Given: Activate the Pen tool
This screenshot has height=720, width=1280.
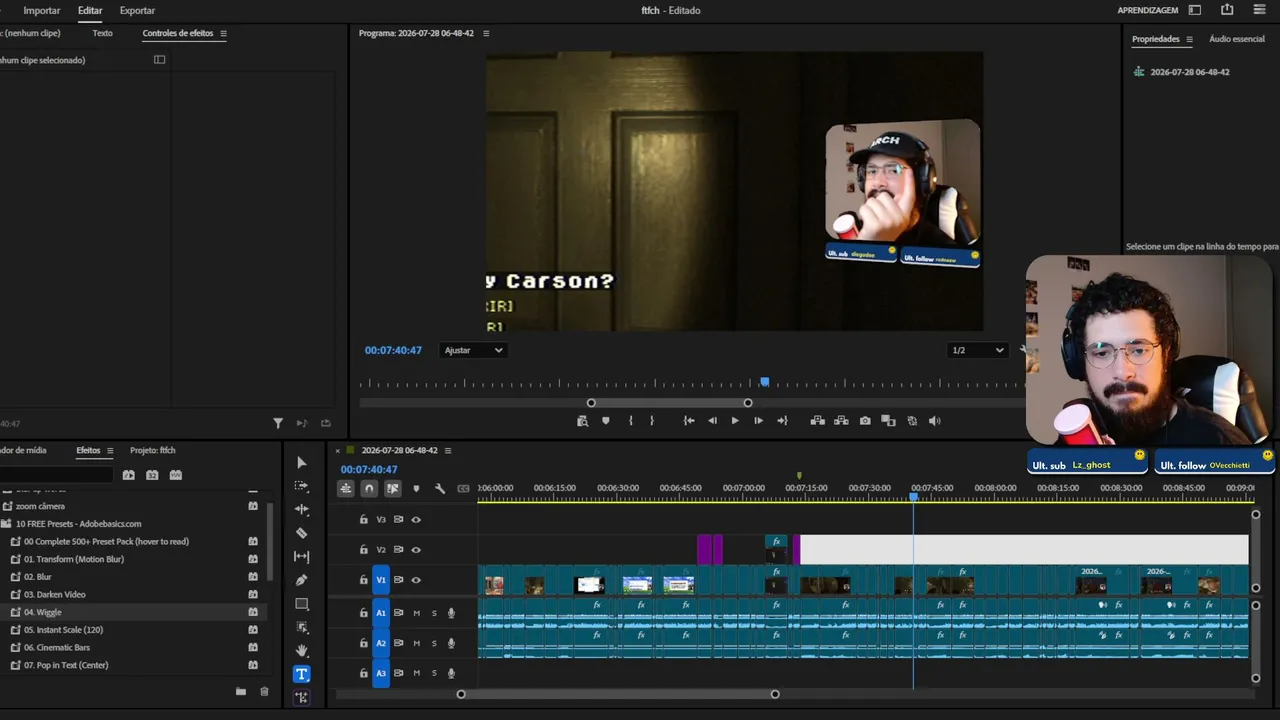Looking at the screenshot, I should coord(301,580).
